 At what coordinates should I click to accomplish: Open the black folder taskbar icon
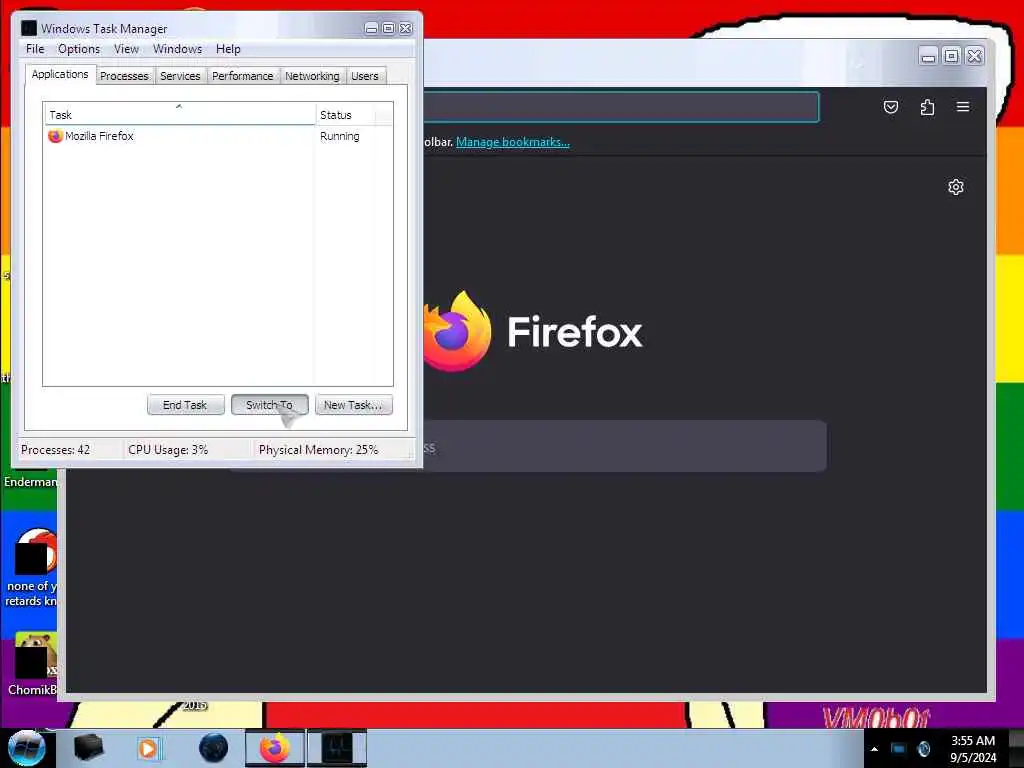[88, 748]
